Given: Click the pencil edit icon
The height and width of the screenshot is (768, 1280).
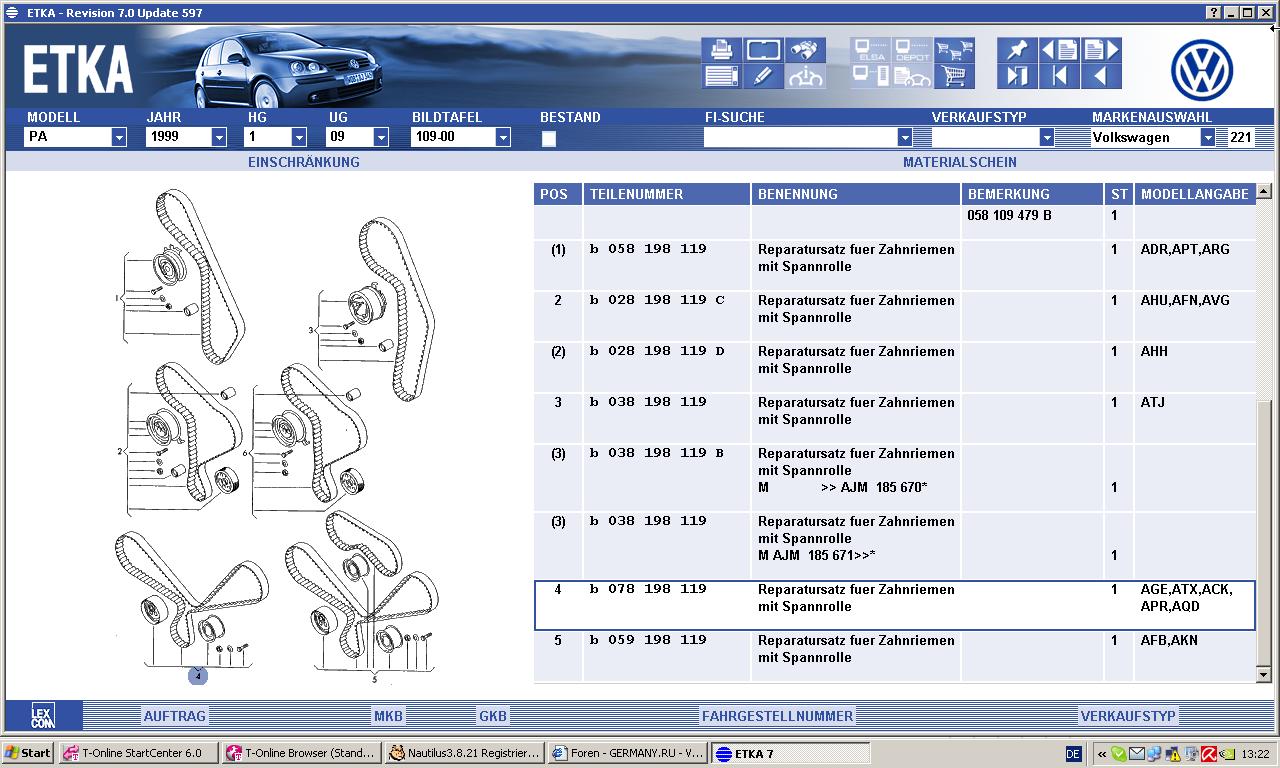Looking at the screenshot, I should point(763,76).
